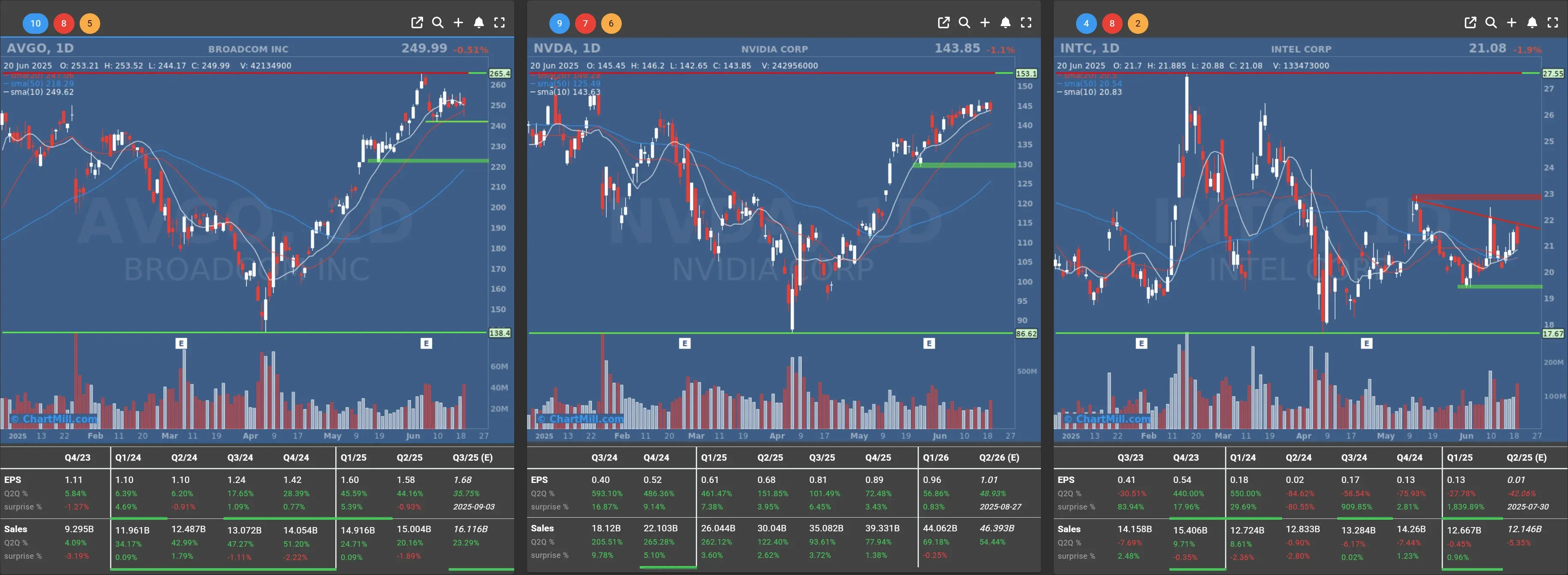The width and height of the screenshot is (1568, 575).
Task: Click INTC Q1/25 sales 12.667B
Action: coord(1464,530)
